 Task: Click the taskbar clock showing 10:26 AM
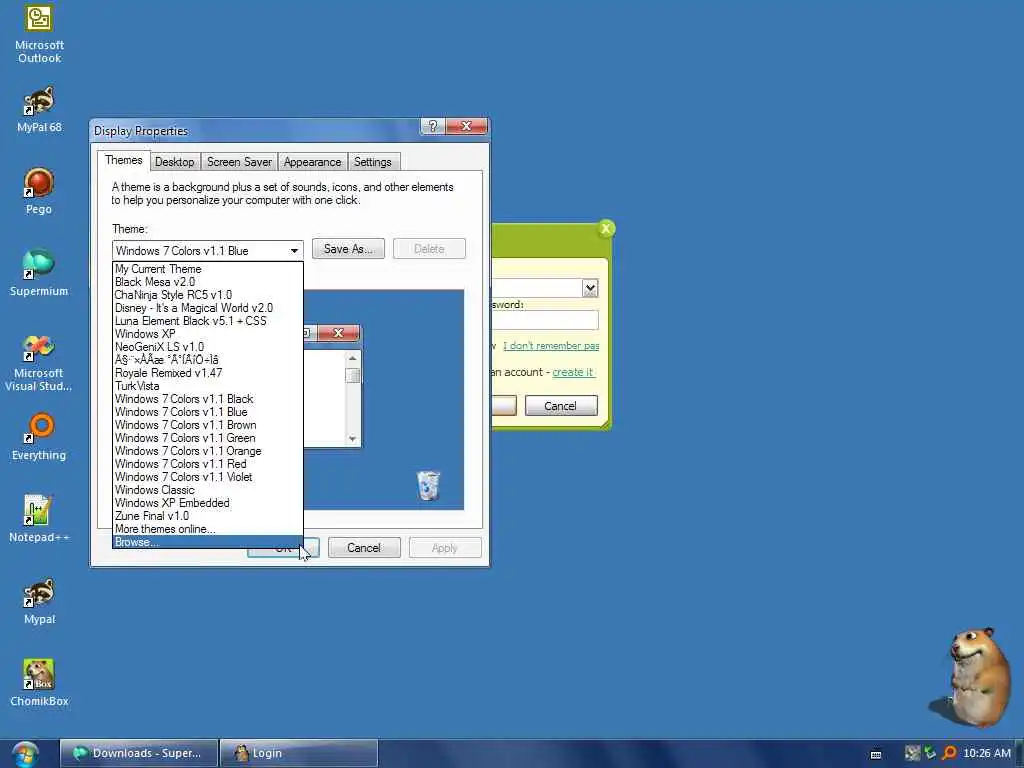pos(986,753)
